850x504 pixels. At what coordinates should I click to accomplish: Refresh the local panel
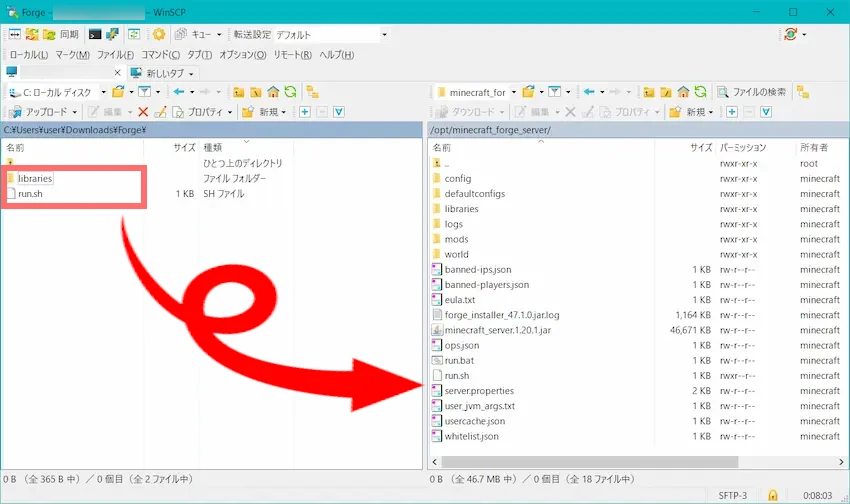[291, 92]
